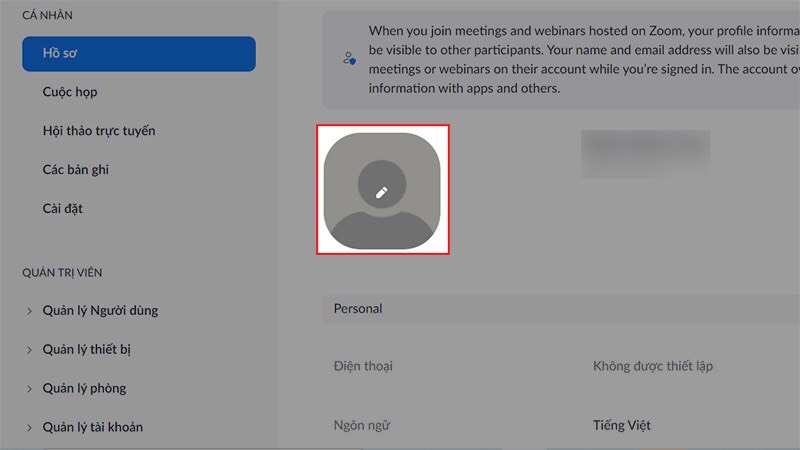Viewport: 800px width, 450px height.
Task: Open Hội thảo trực tuyến webinars
Action: click(99, 131)
